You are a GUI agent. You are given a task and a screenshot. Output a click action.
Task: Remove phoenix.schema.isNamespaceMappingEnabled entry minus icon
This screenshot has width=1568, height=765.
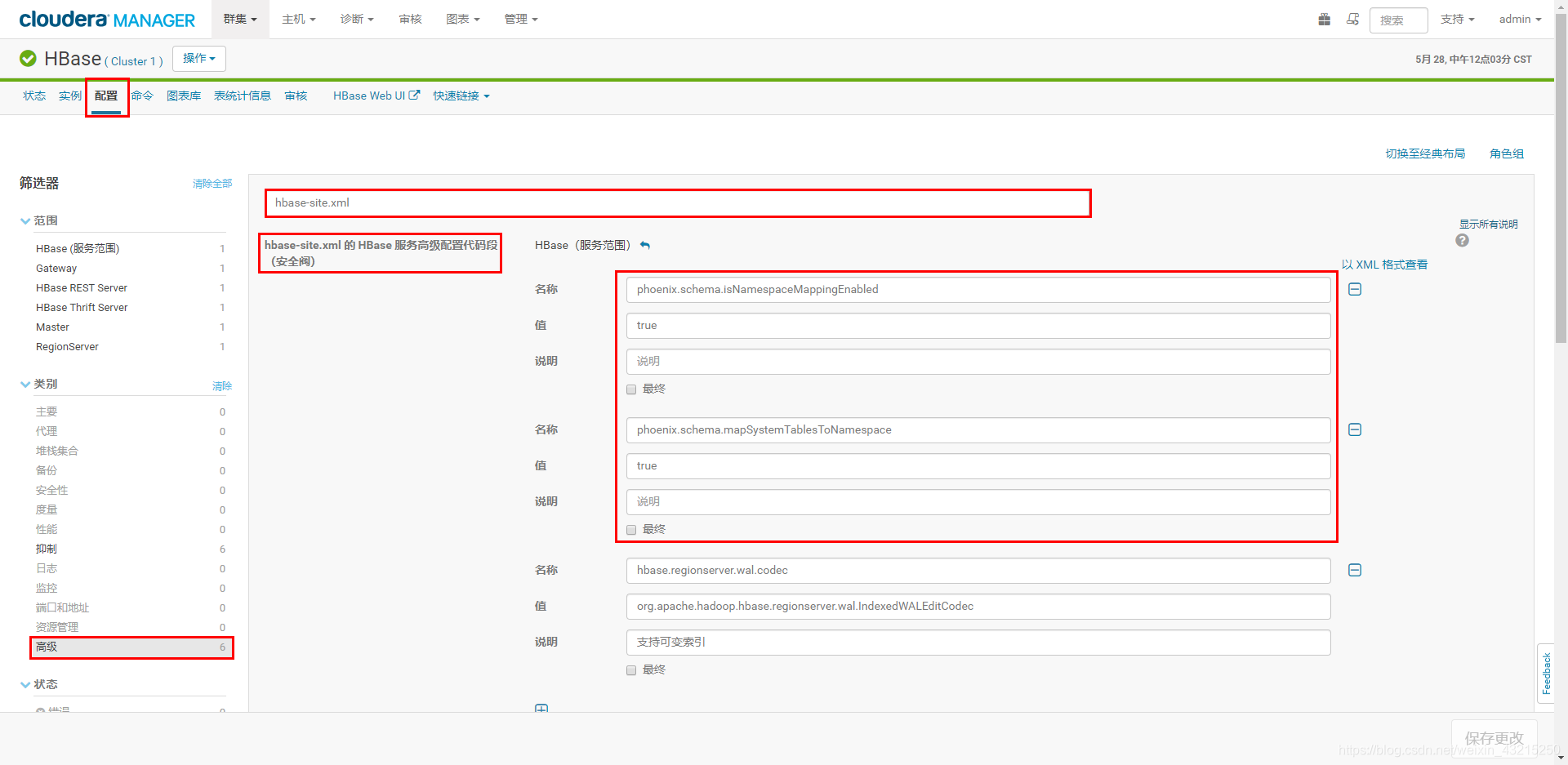(x=1355, y=290)
